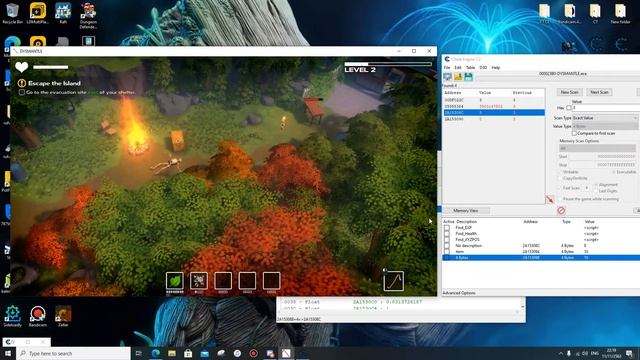Toggle the Hex checkbox
This screenshot has height=360, width=640.
pyautogui.click(x=569, y=108)
